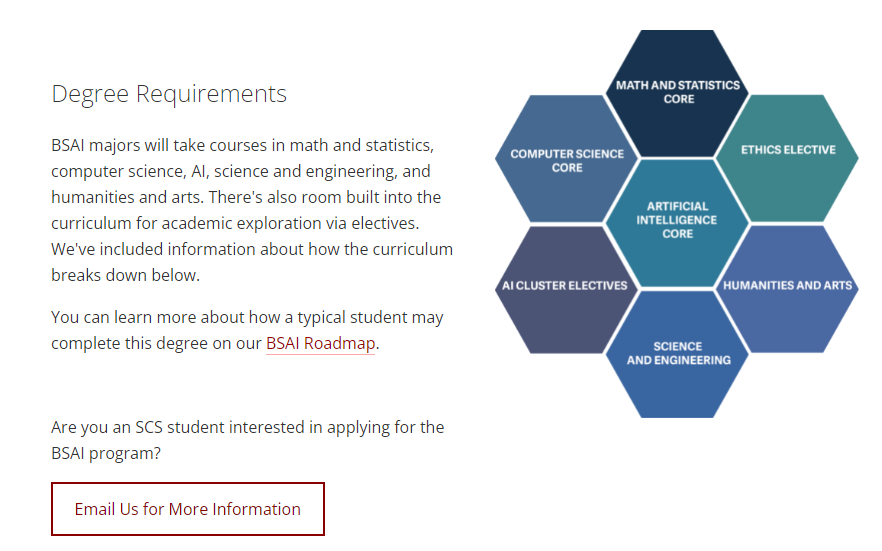Click the teal Ethics Elective hexagon
The height and width of the screenshot is (551, 882).
788,159
